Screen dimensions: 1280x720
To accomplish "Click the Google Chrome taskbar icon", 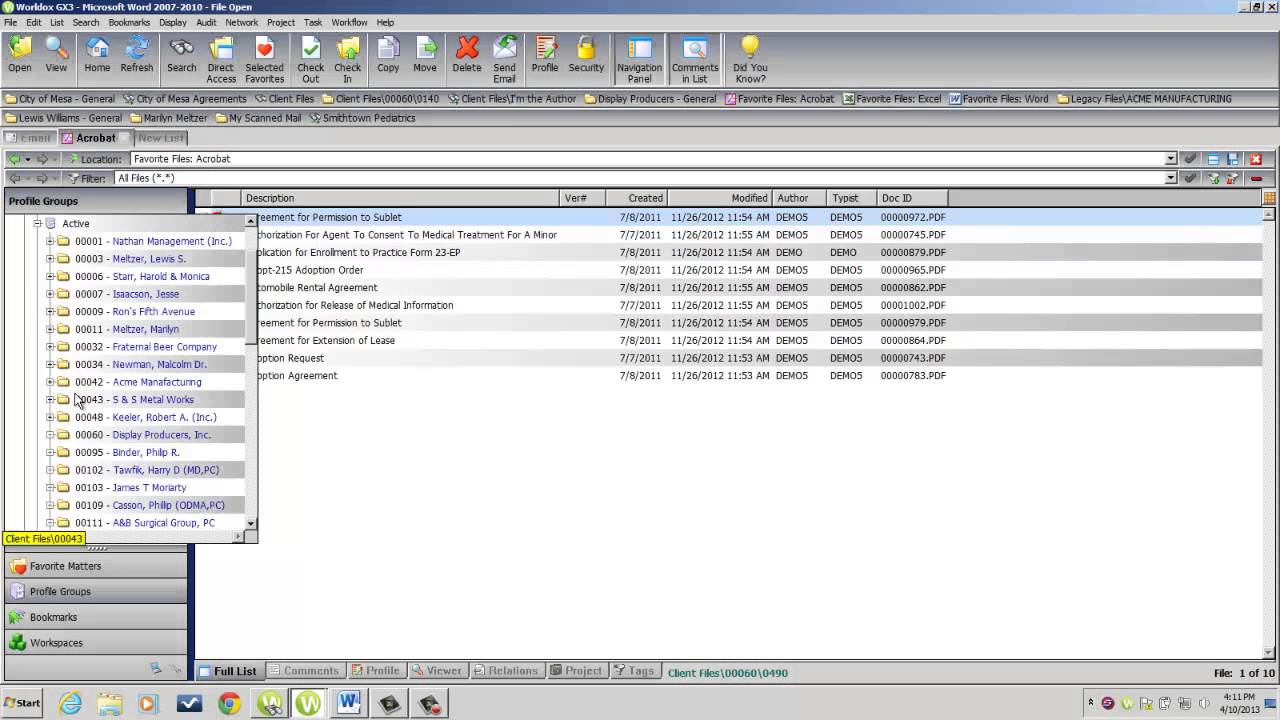I will tap(229, 703).
